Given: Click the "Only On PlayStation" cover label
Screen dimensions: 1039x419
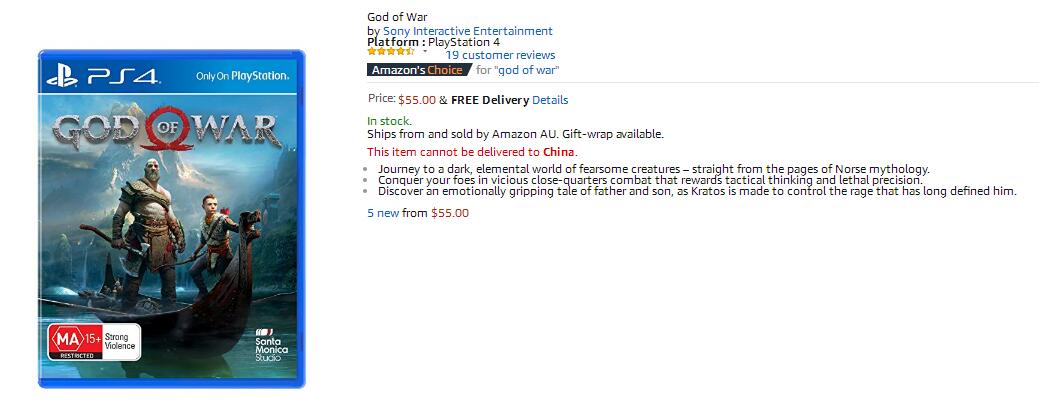Looking at the screenshot, I should point(243,76).
